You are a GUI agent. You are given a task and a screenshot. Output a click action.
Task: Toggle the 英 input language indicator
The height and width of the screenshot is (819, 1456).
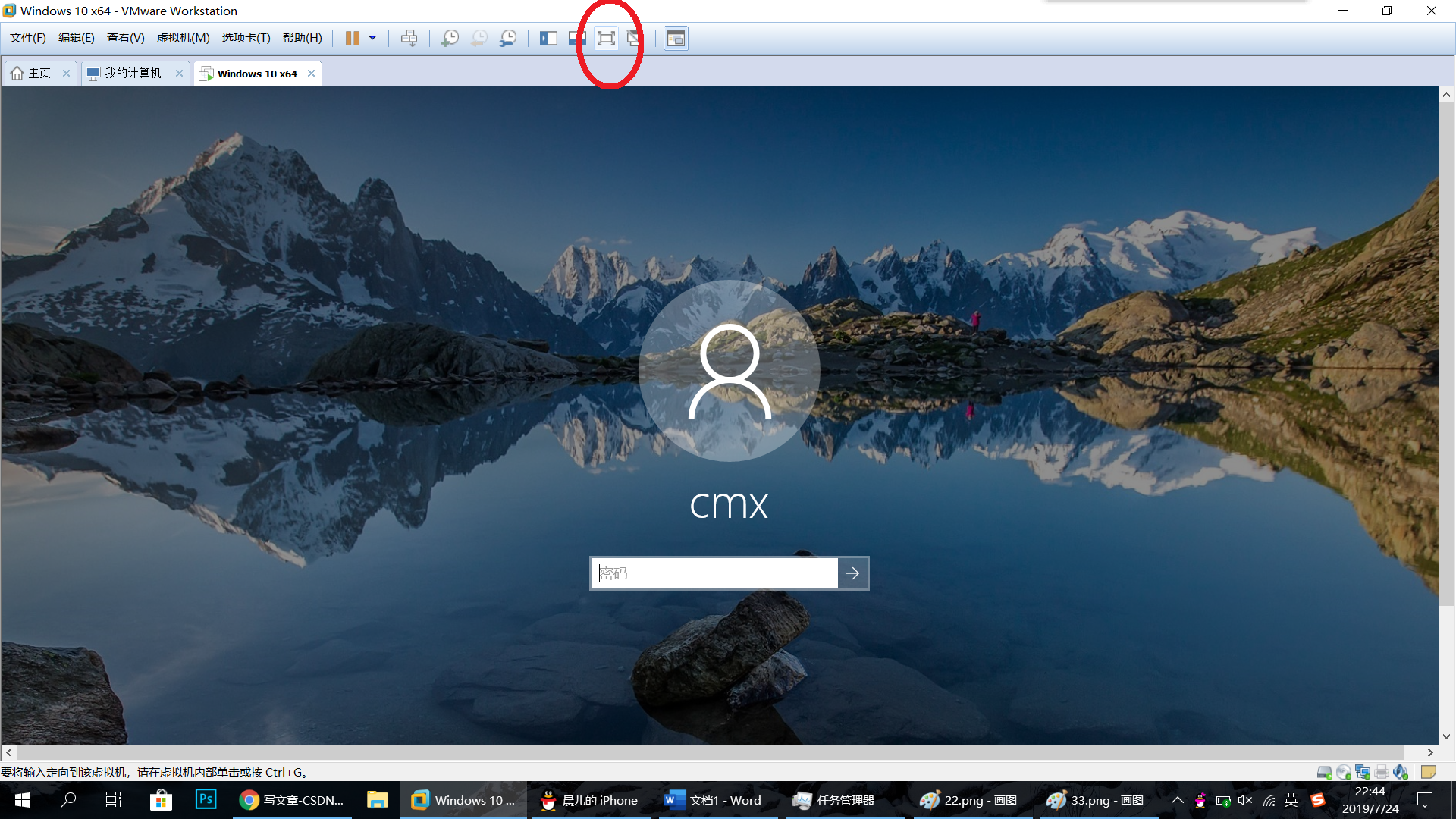point(1291,800)
